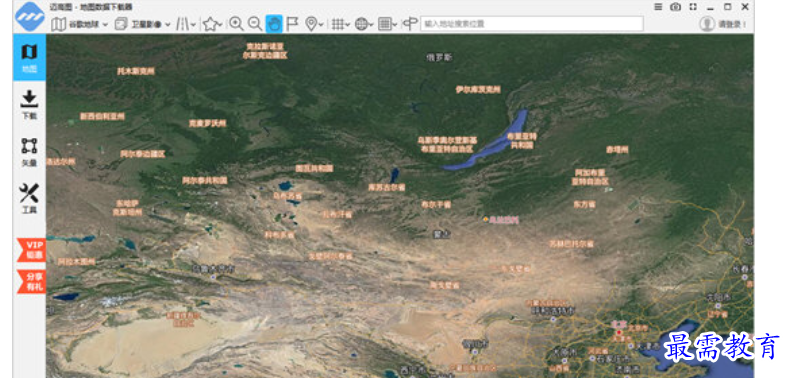
Task: Click the 新西伯利亚州 map label
Action: click(102, 116)
